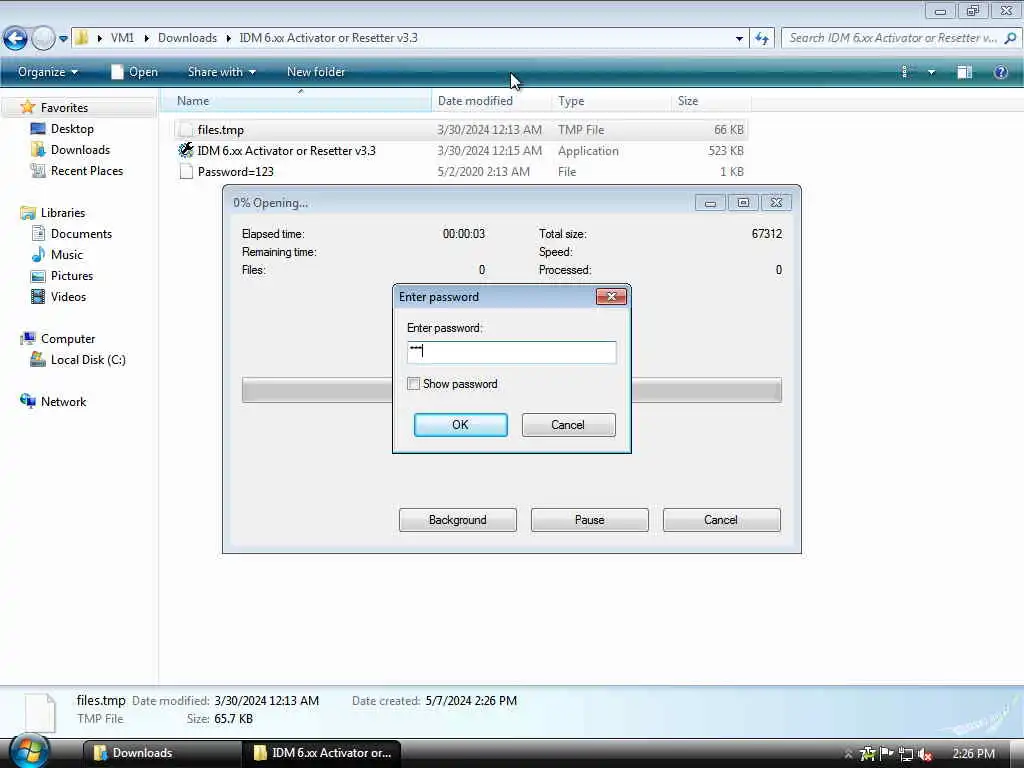
Task: Select Favorites in the navigation pane
Action: point(64,108)
